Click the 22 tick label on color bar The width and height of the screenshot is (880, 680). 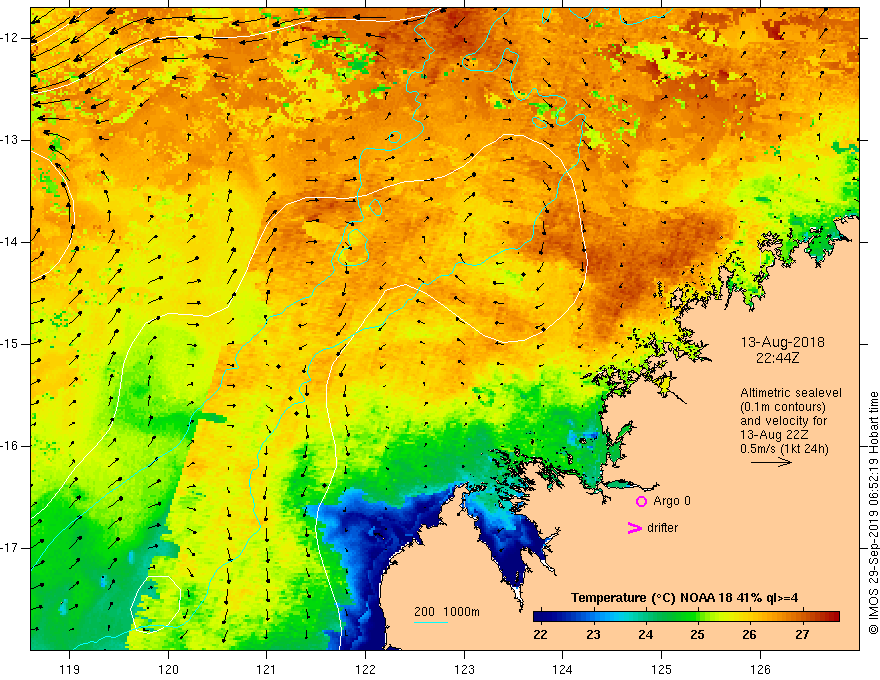click(540, 635)
